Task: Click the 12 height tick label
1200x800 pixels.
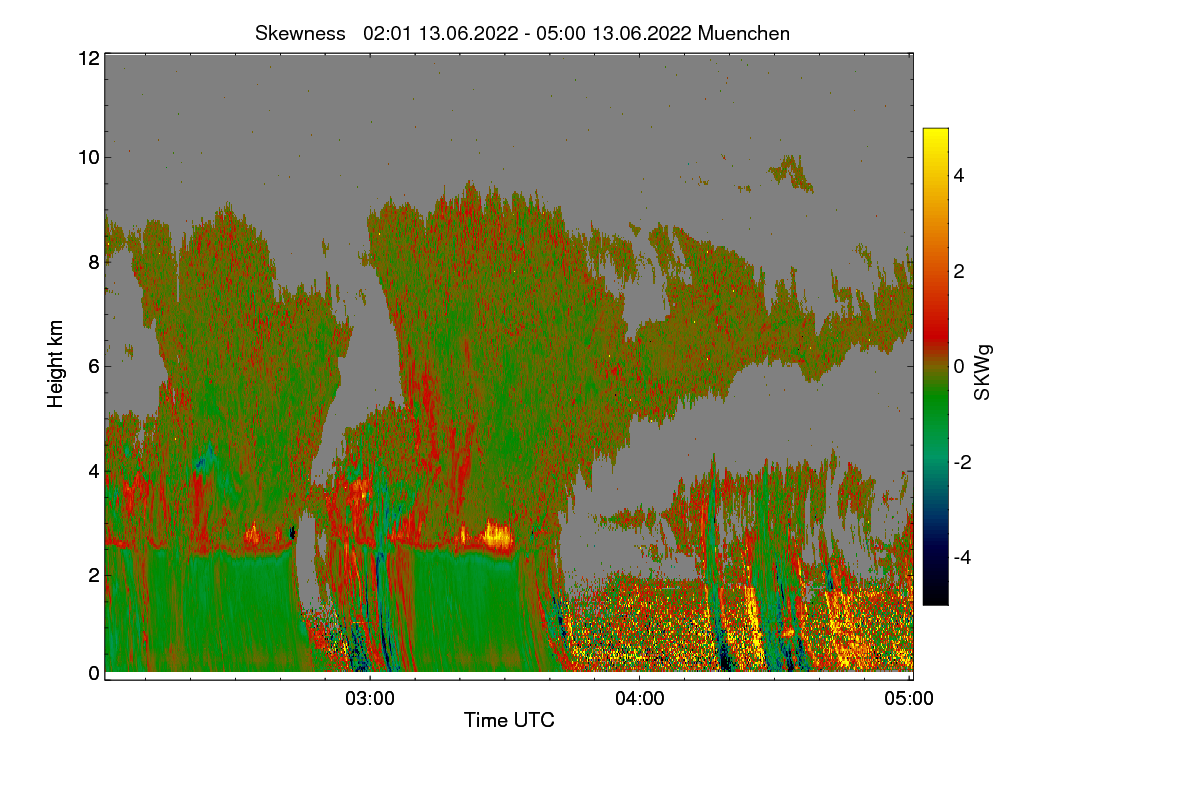Action: point(88,58)
